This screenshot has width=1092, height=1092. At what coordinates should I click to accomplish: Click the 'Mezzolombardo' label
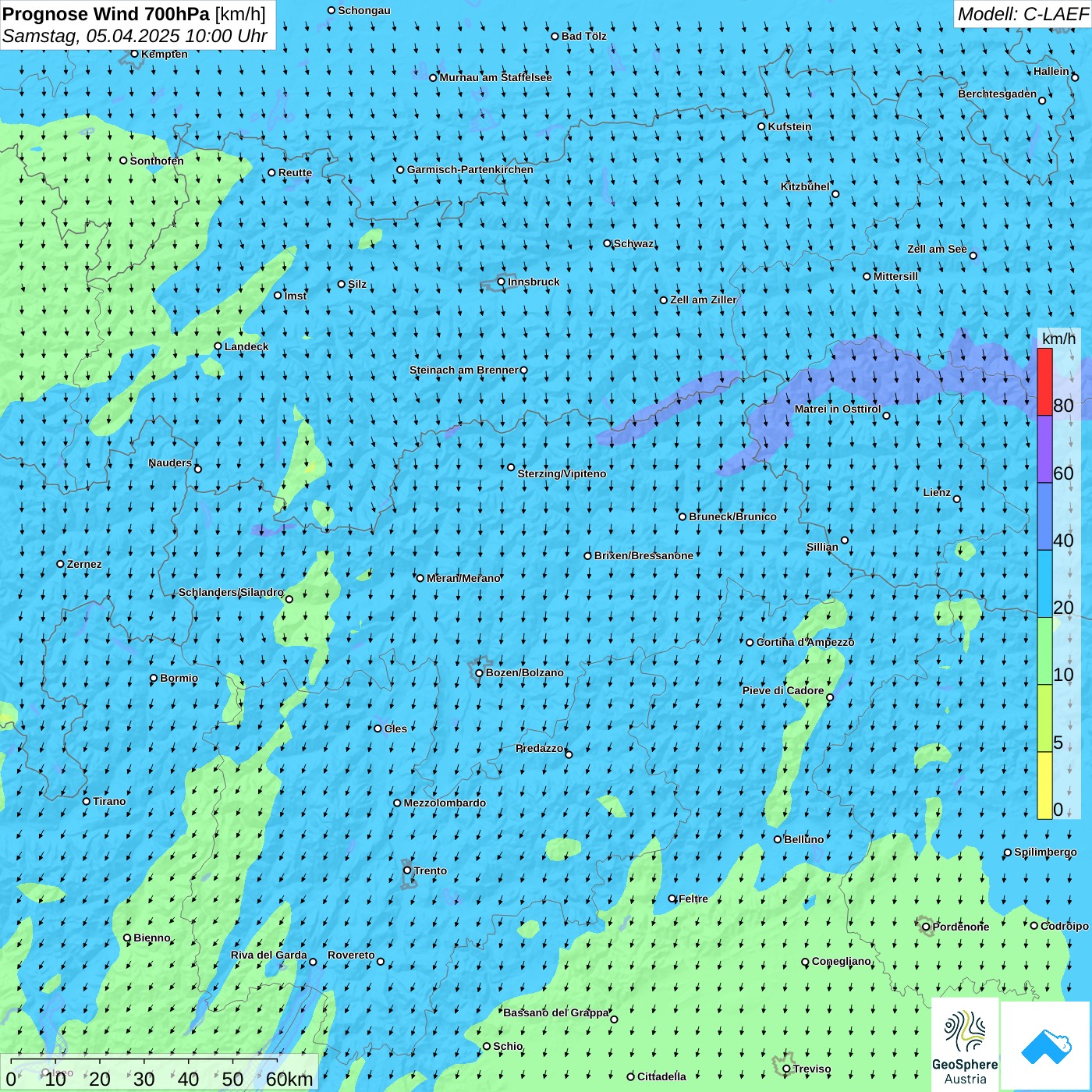pos(445,803)
